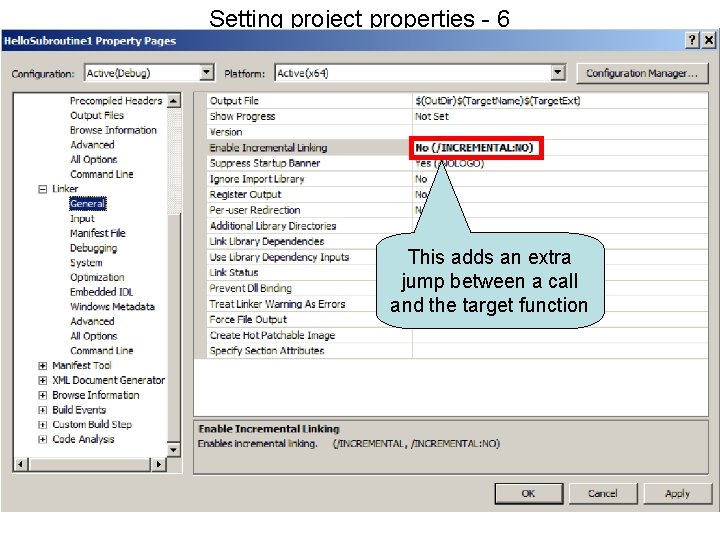Select Debugging under Linker
The width and height of the screenshot is (720, 540).
point(94,248)
